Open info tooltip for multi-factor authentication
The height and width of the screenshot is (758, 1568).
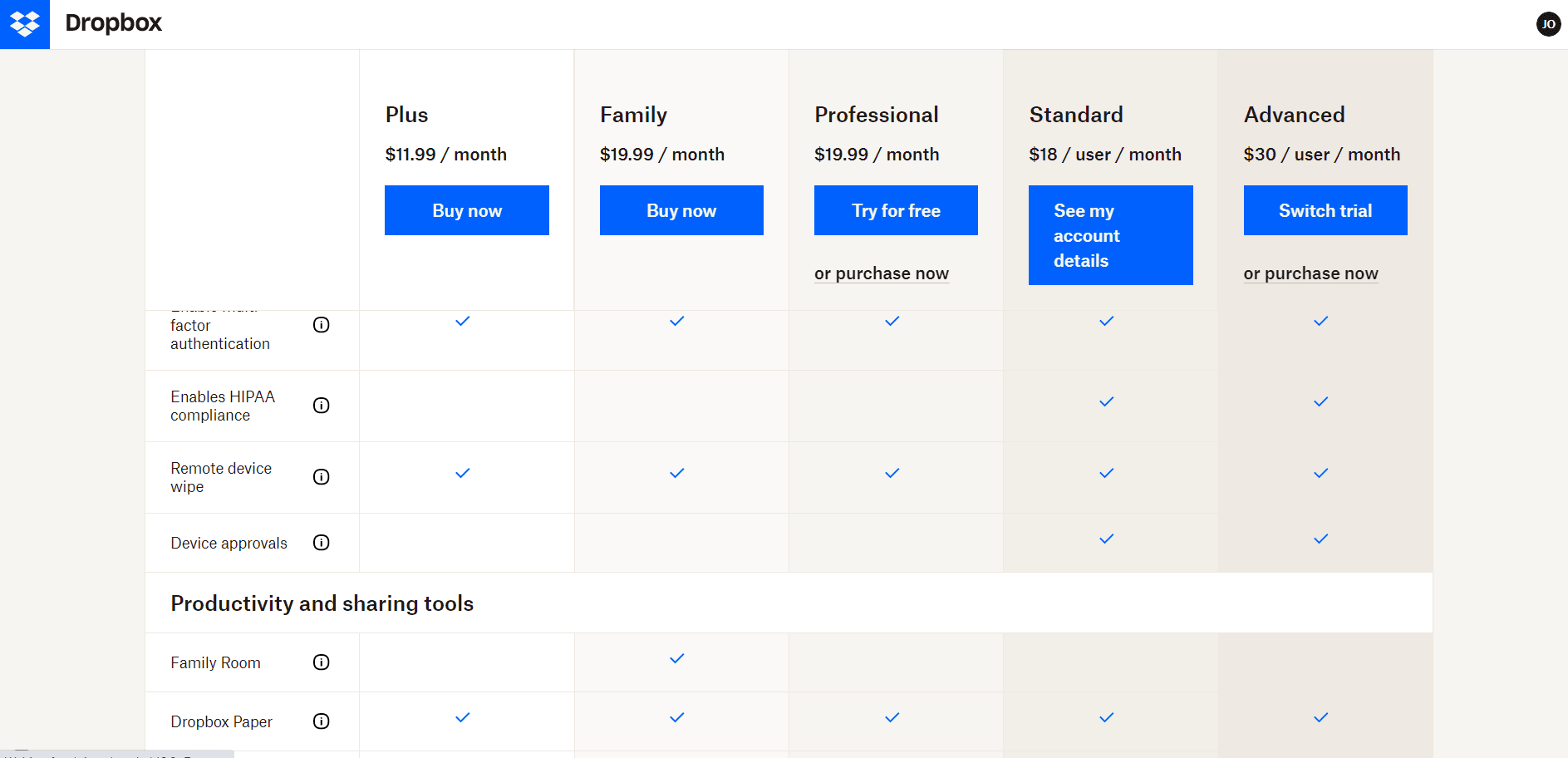click(x=322, y=324)
